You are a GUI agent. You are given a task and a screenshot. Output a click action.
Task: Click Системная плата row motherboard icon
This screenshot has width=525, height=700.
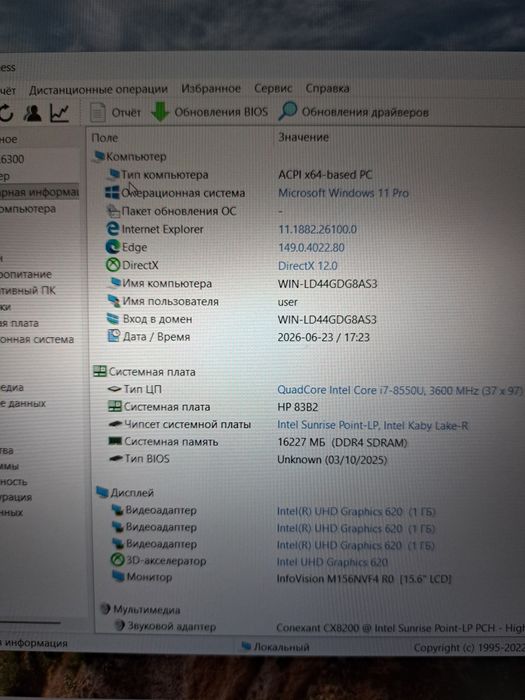(x=115, y=406)
